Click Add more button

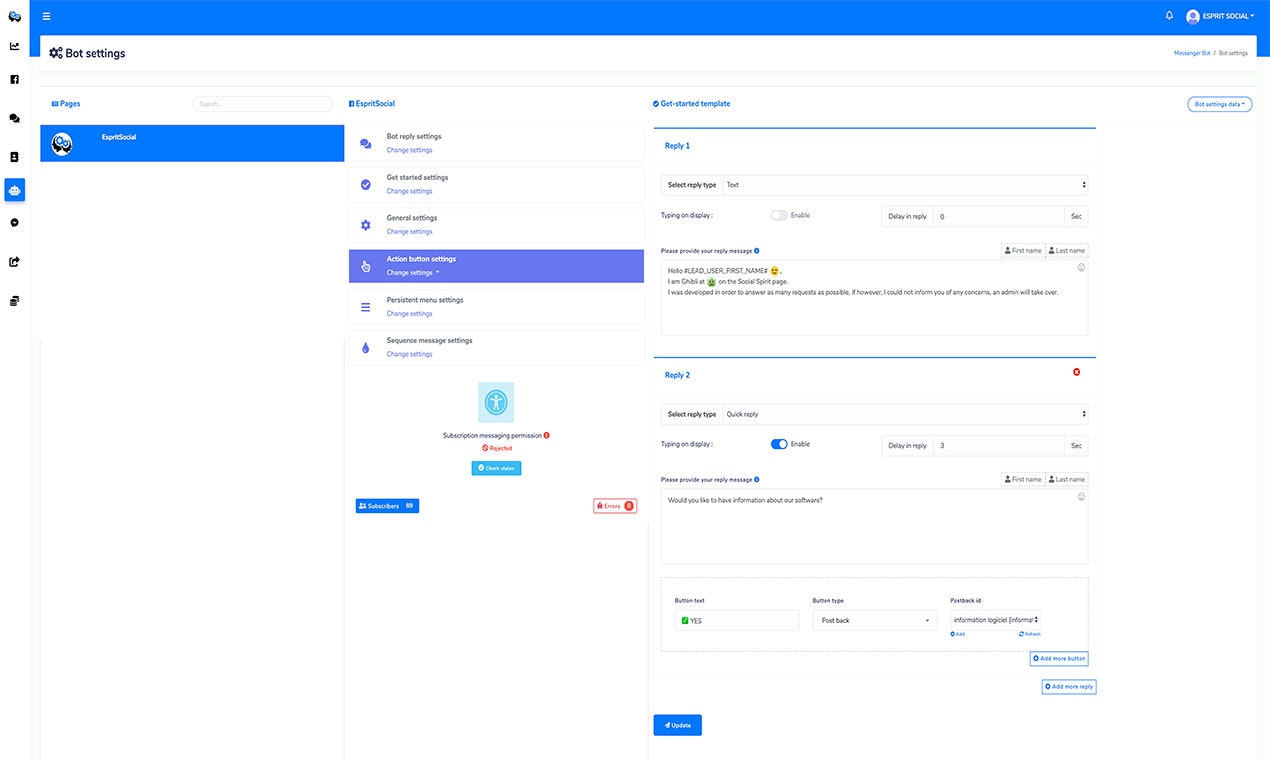click(1059, 658)
